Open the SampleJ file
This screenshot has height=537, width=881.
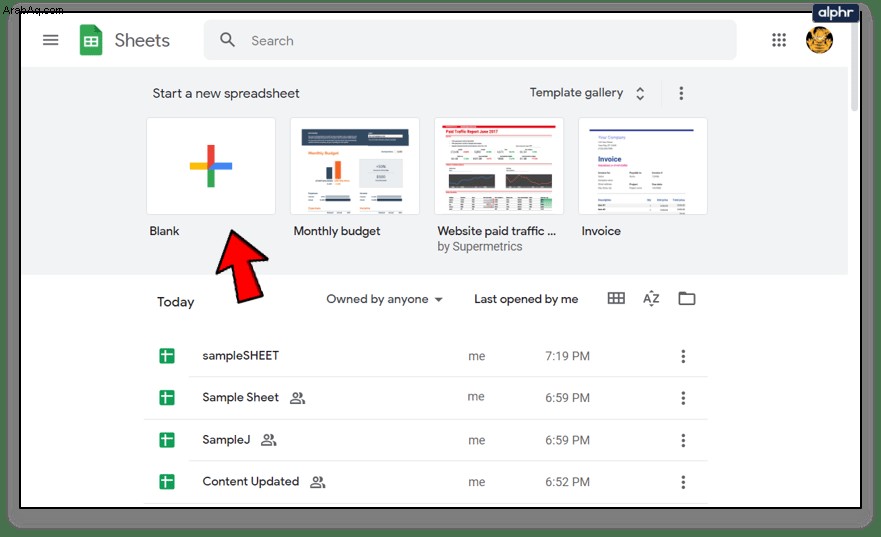pyautogui.click(x=425, y=440)
